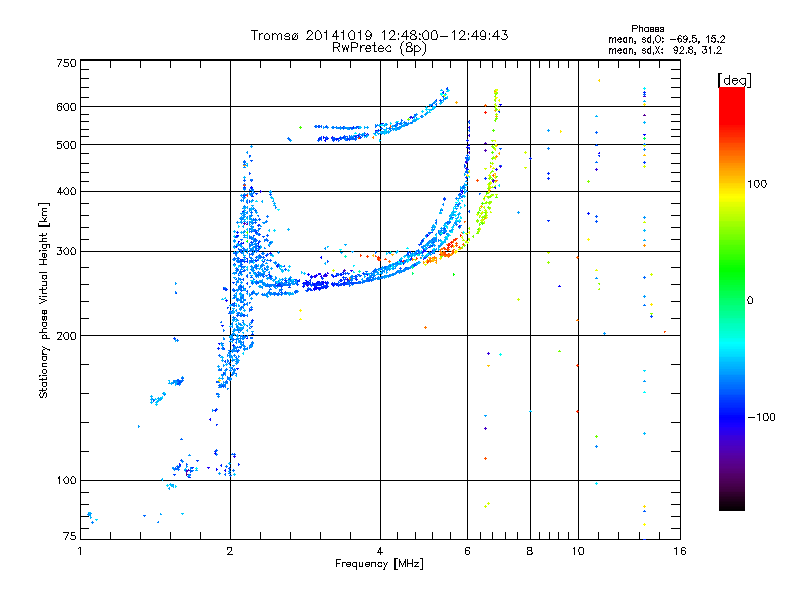Viewport: 800px width, 600px height.
Task: Click the y-axis label '600'
Action: coord(66,107)
